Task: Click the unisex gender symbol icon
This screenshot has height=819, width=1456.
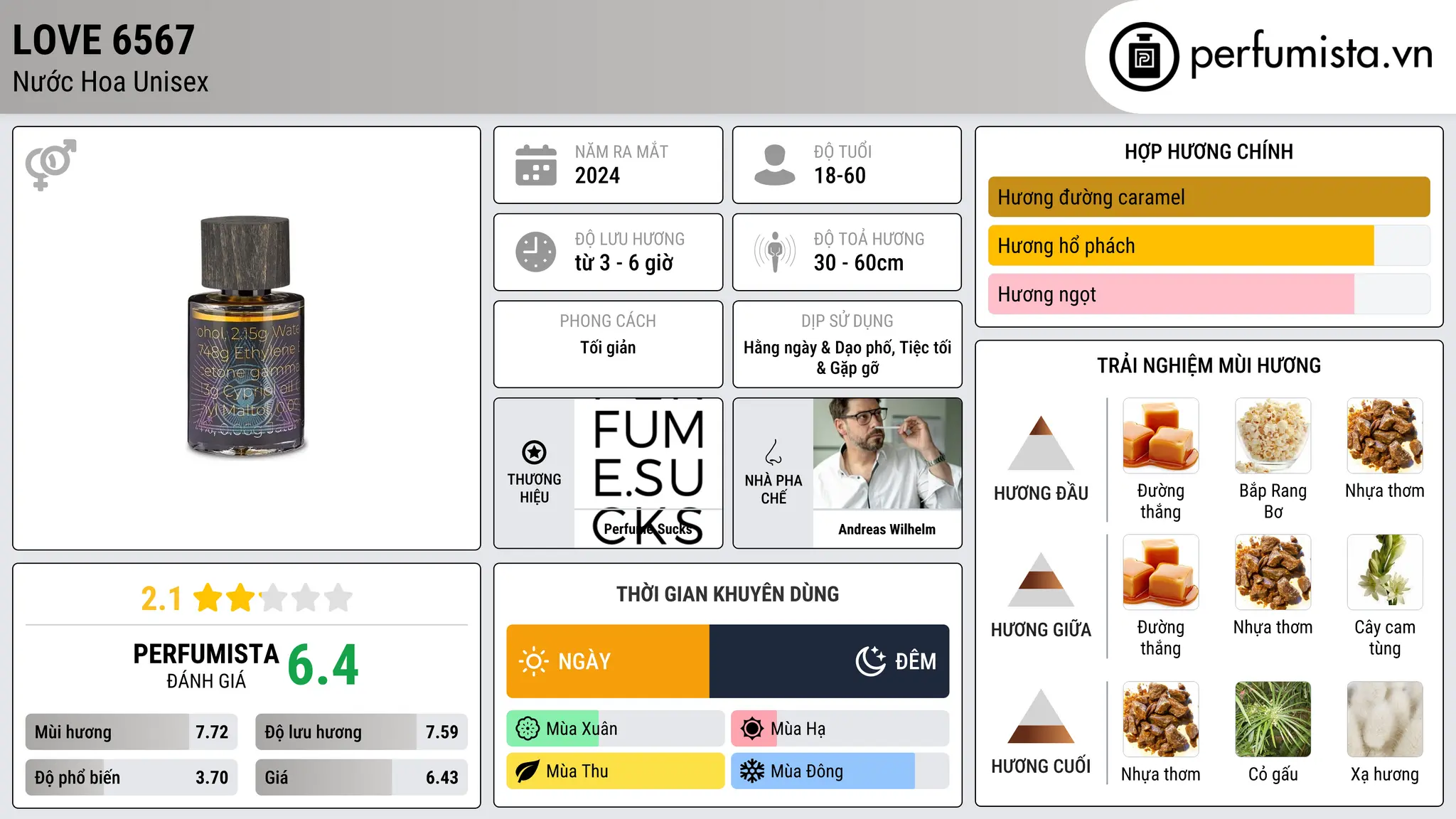Action: tap(50, 164)
